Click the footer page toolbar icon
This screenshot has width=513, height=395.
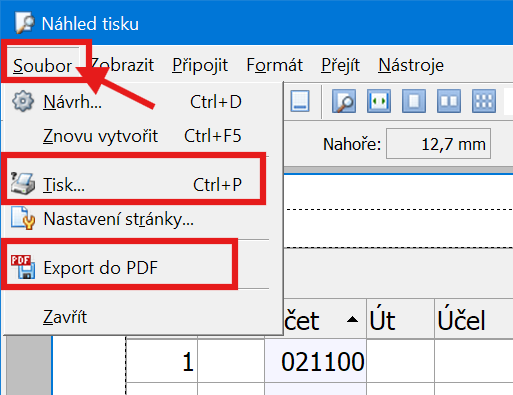click(x=300, y=101)
